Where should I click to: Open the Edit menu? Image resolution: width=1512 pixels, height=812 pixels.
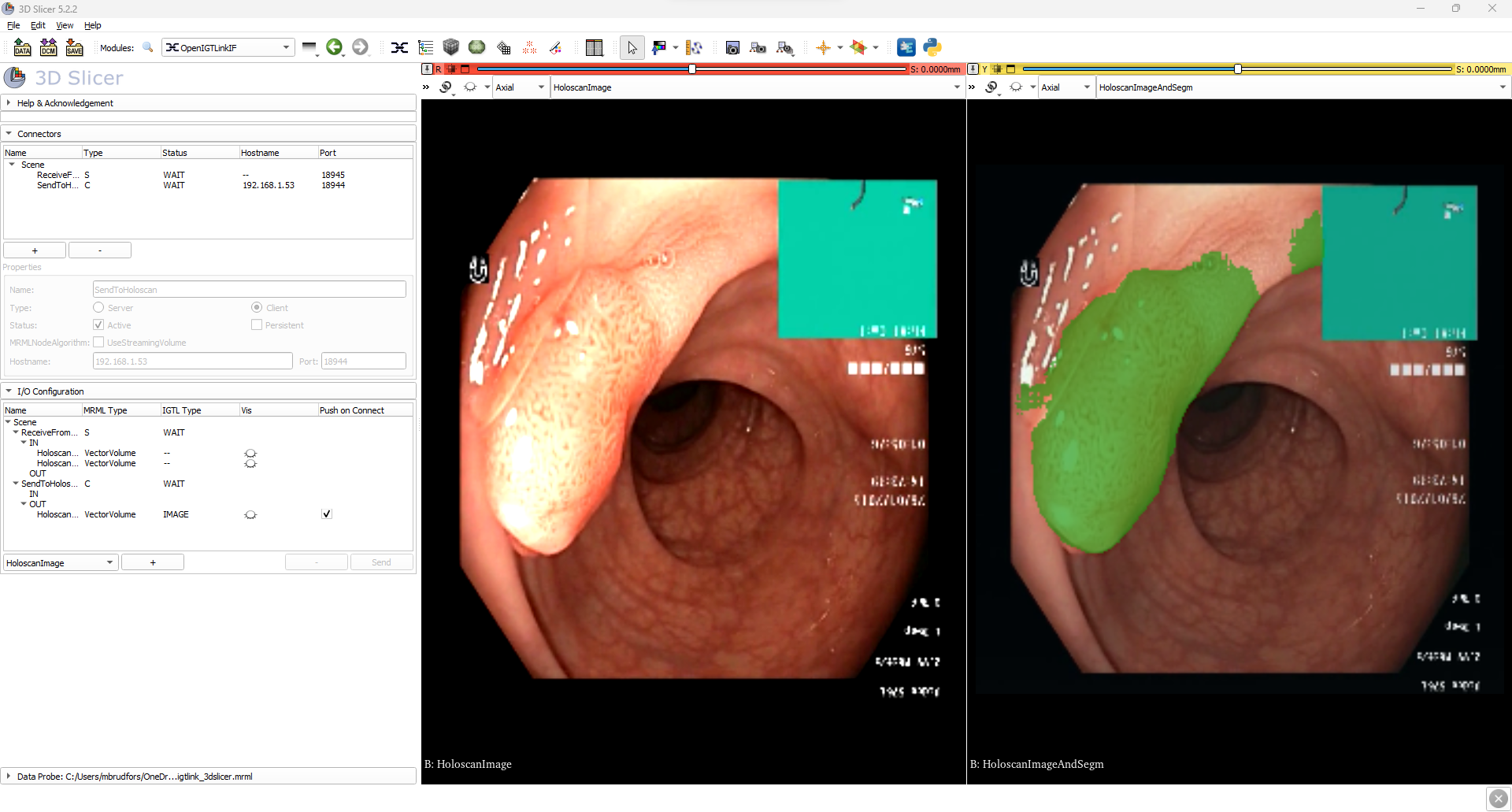pos(38,25)
